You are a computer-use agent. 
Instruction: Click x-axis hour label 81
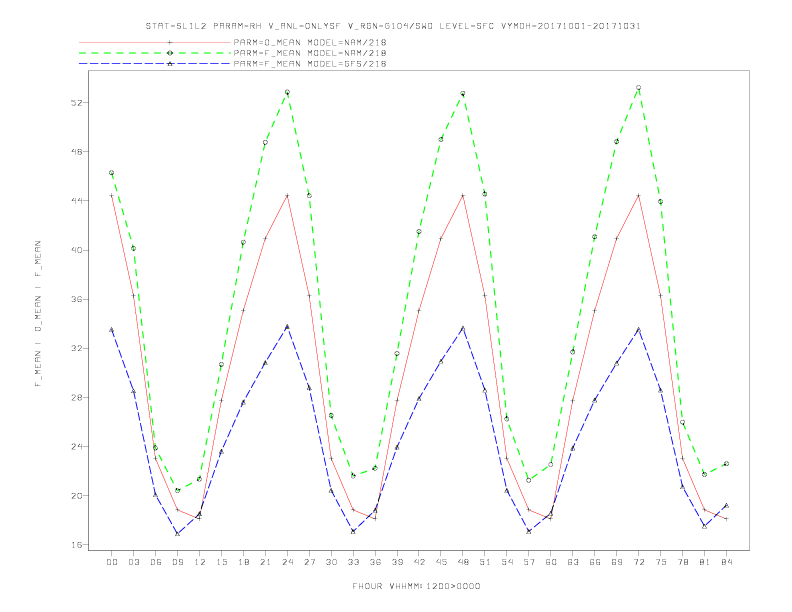(705, 562)
